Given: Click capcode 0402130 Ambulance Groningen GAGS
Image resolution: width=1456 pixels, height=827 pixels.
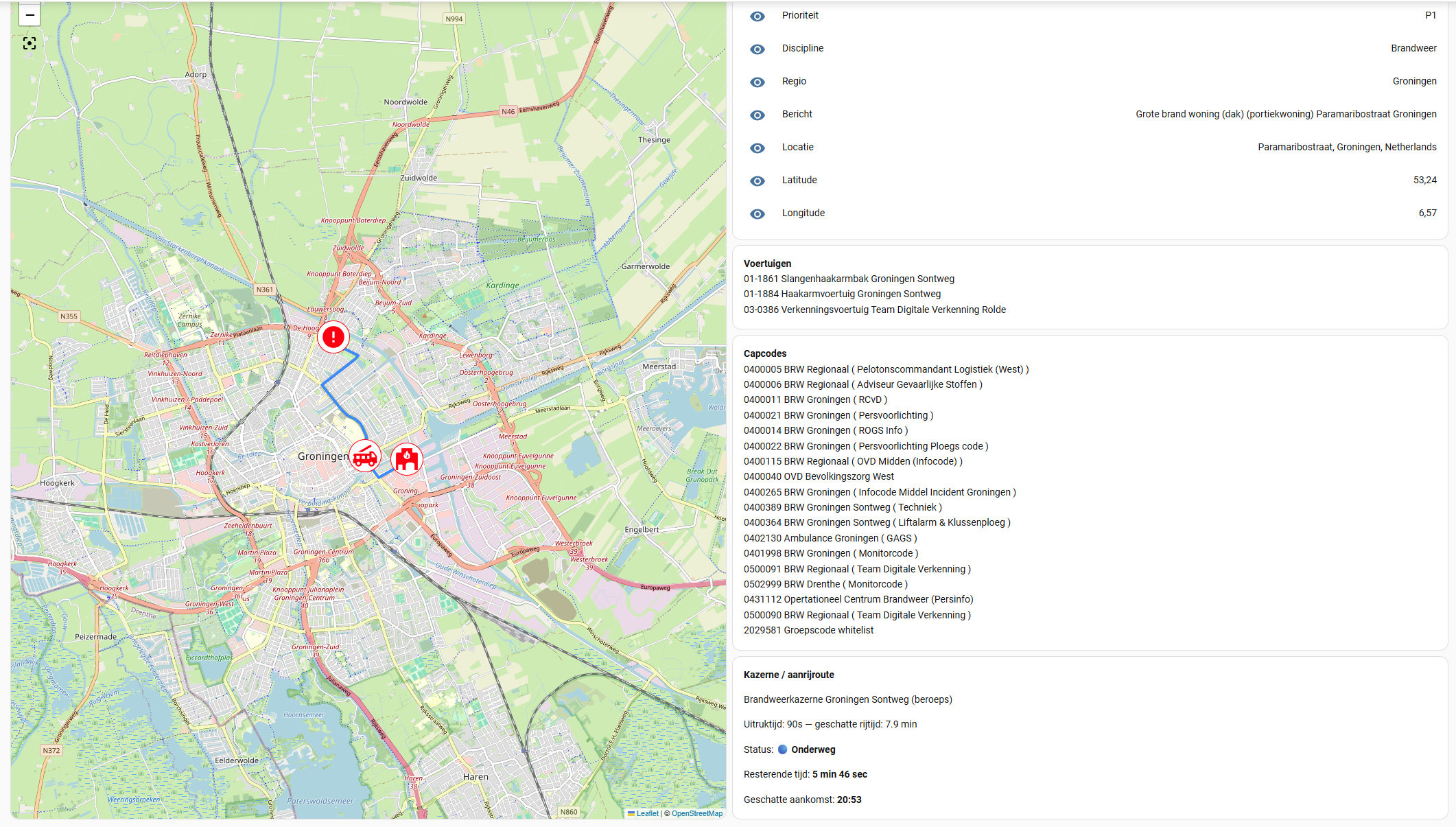Looking at the screenshot, I should tap(830, 538).
